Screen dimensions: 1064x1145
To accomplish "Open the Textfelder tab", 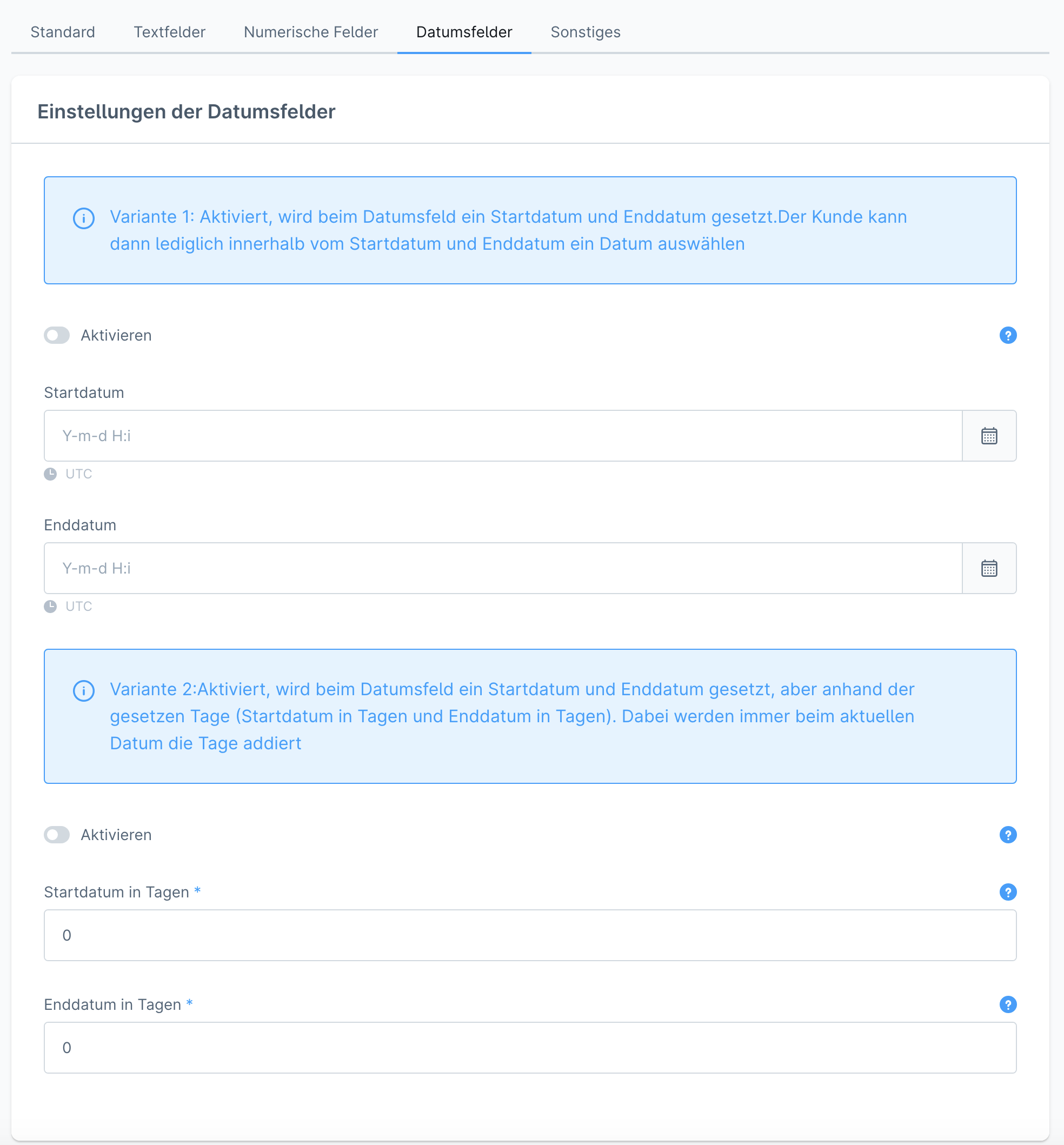I will pyautogui.click(x=169, y=32).
